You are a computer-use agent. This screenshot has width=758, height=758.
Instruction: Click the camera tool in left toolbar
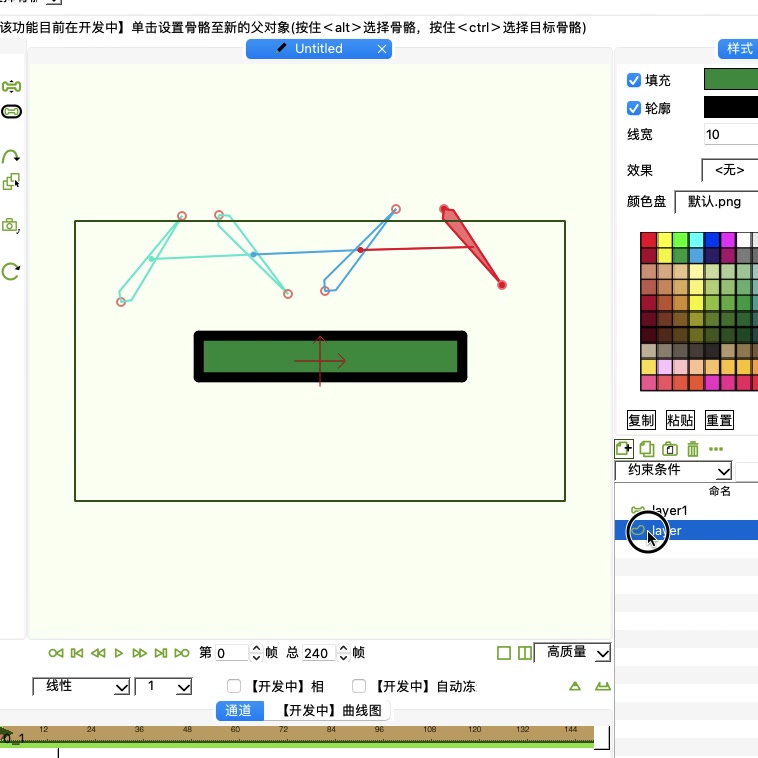[10, 226]
